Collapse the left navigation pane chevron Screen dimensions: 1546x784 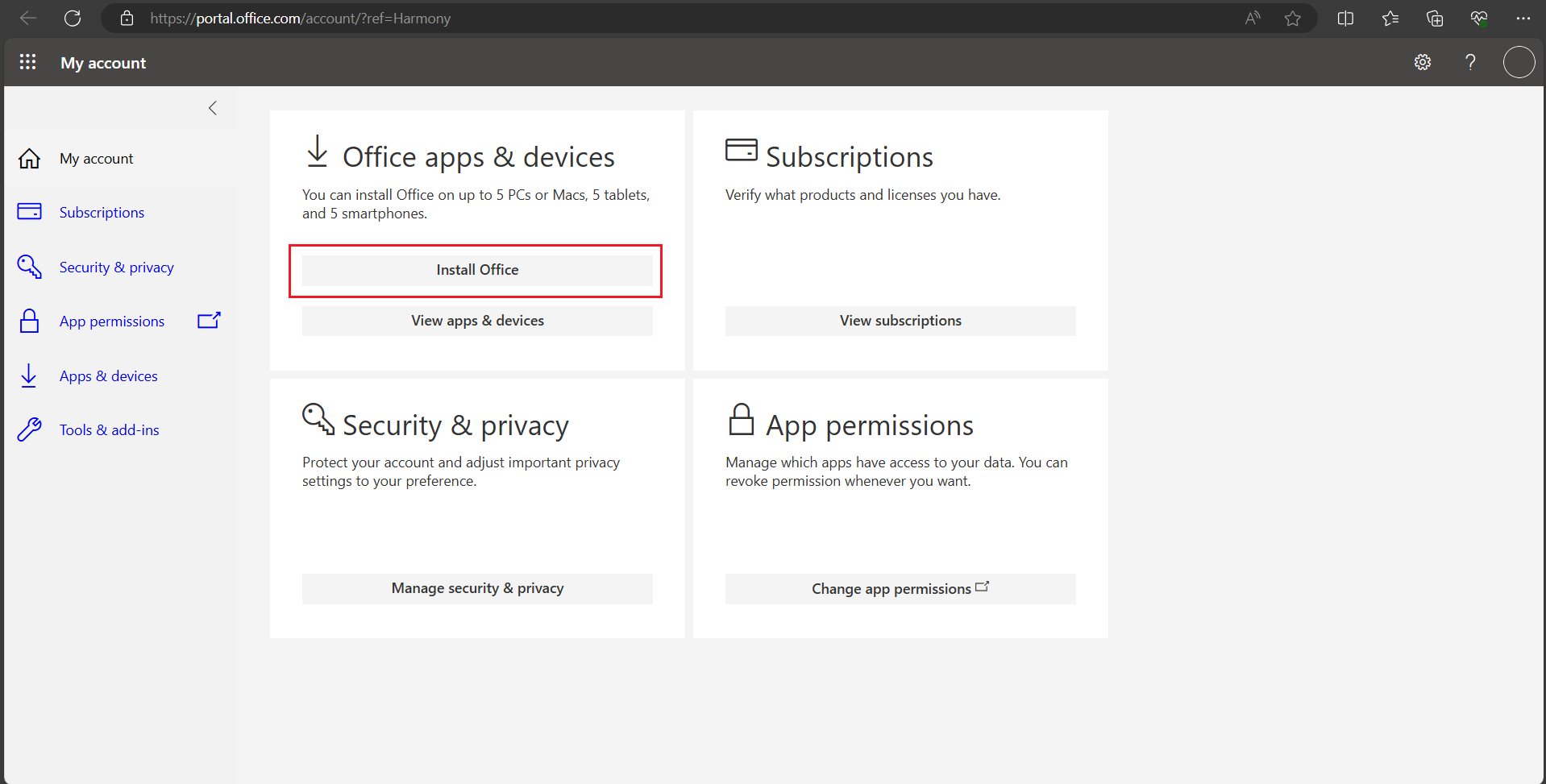pos(213,108)
